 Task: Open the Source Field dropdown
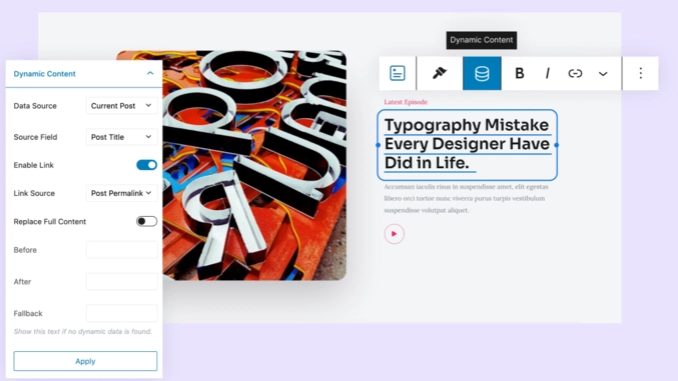click(x=122, y=137)
